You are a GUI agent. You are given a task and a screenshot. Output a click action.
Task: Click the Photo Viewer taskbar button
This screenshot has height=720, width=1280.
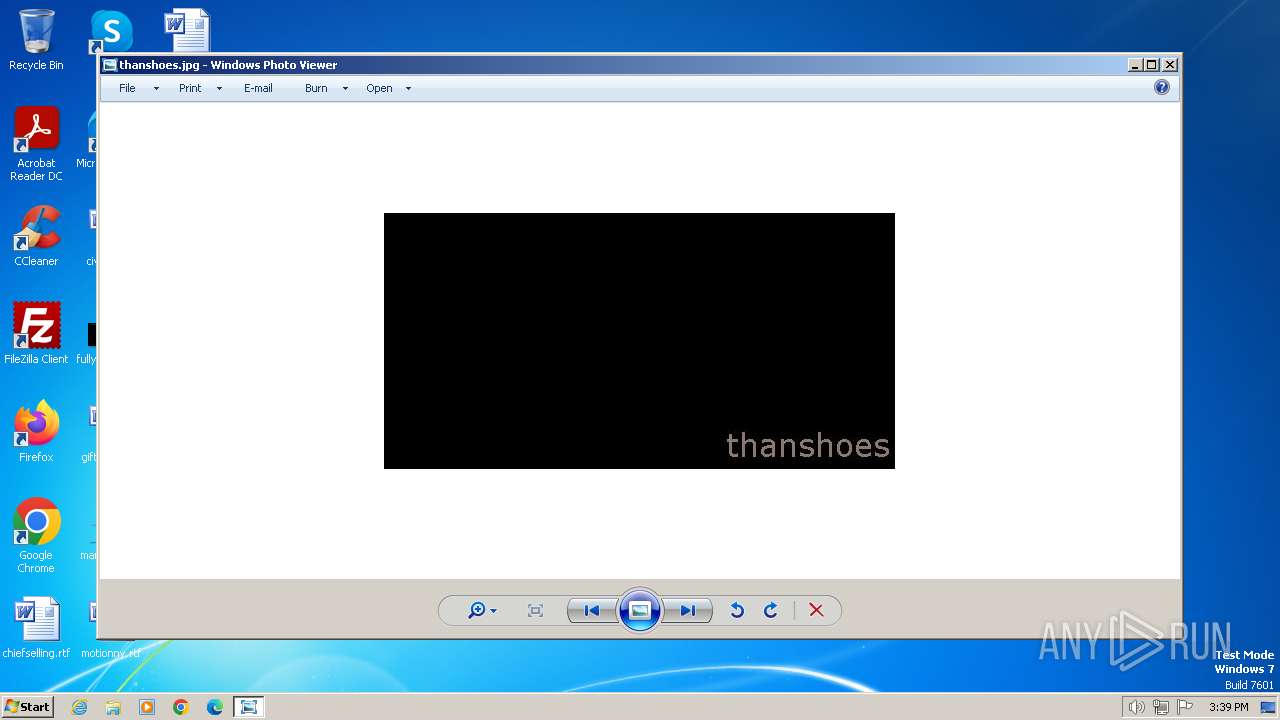(249, 707)
